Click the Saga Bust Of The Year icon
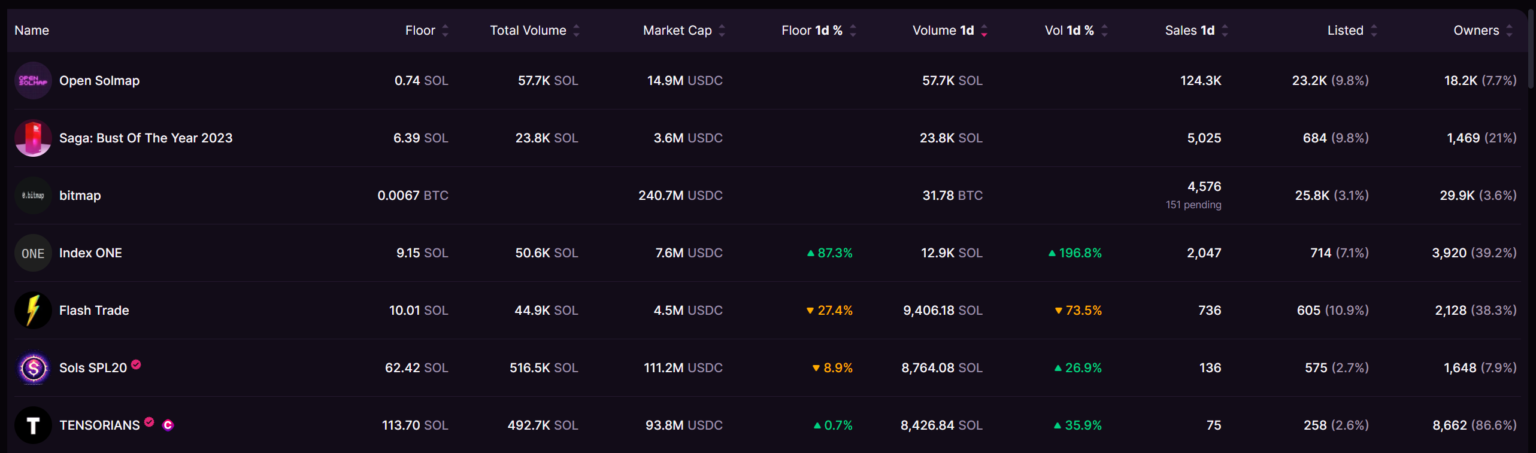The height and width of the screenshot is (453, 1536). [x=33, y=138]
